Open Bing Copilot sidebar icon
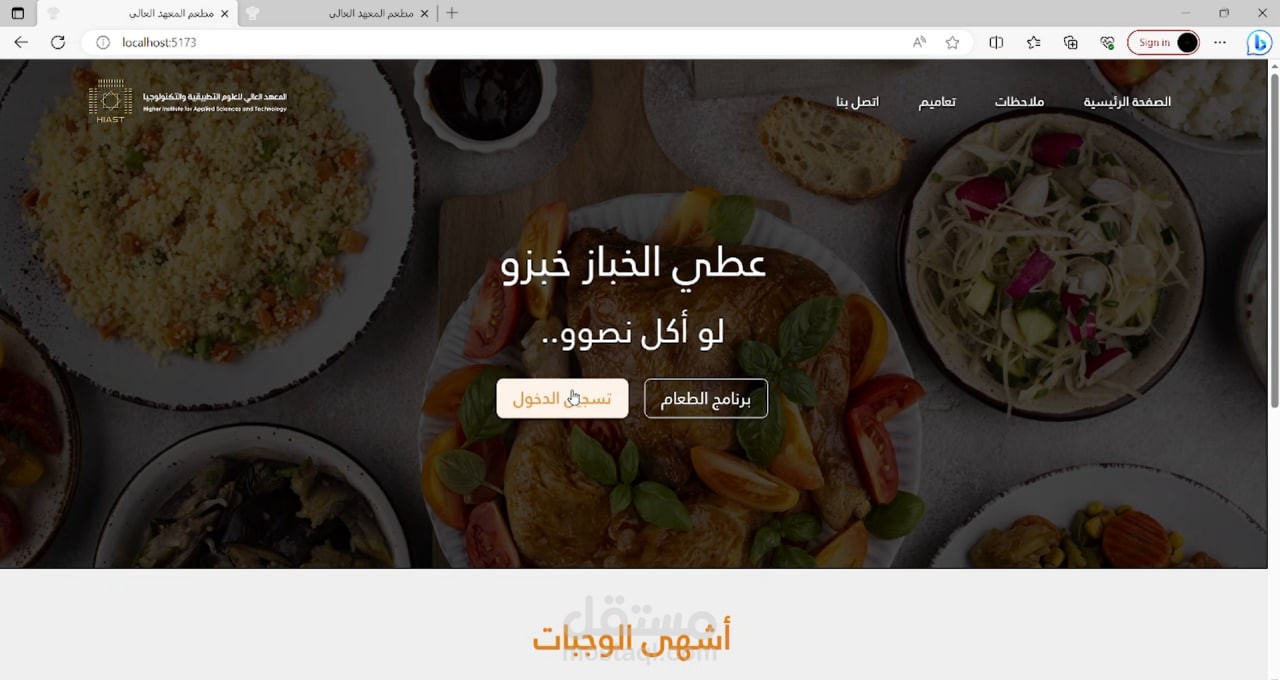 pyautogui.click(x=1258, y=43)
